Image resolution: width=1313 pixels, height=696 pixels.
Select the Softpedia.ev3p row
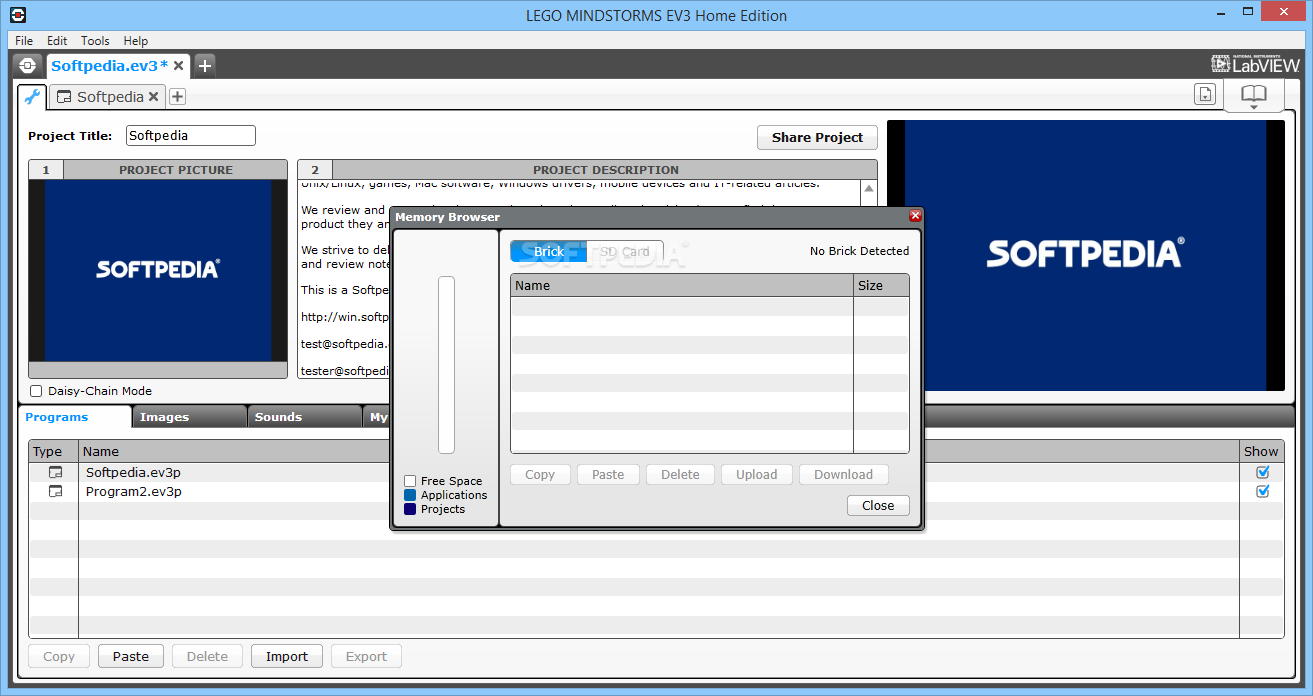(656, 473)
